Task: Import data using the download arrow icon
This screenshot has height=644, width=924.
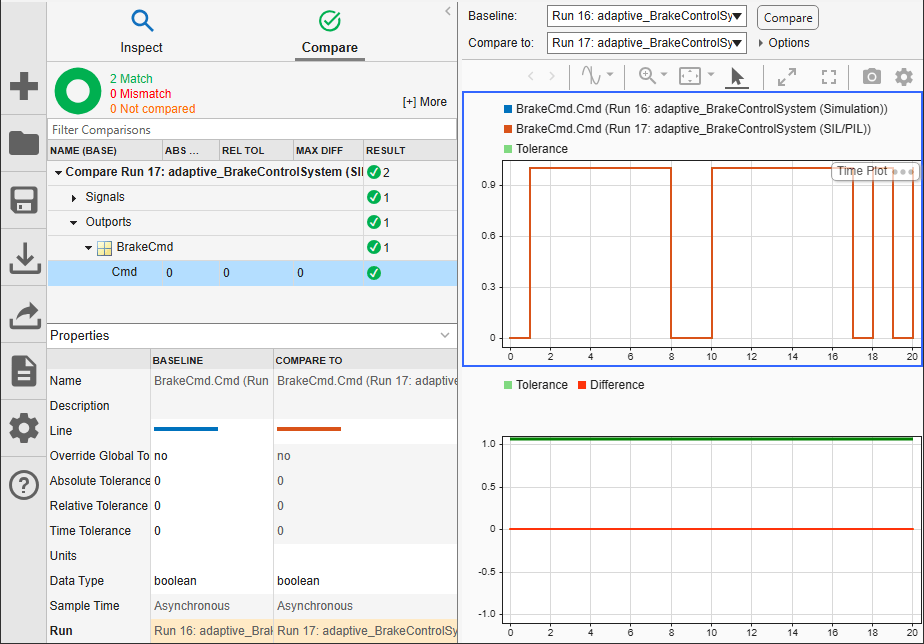Action: pyautogui.click(x=25, y=257)
